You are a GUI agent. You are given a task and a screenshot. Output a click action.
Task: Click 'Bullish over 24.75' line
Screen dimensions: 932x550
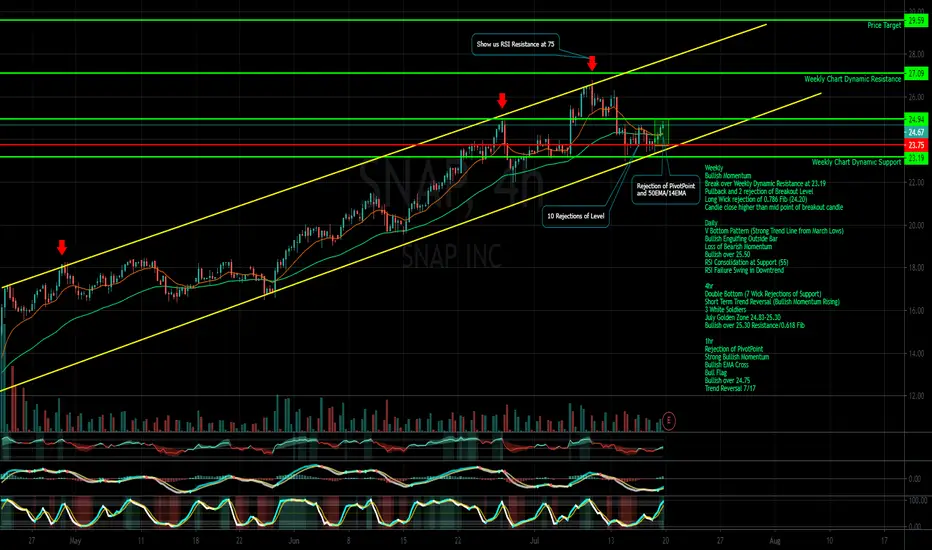point(727,381)
